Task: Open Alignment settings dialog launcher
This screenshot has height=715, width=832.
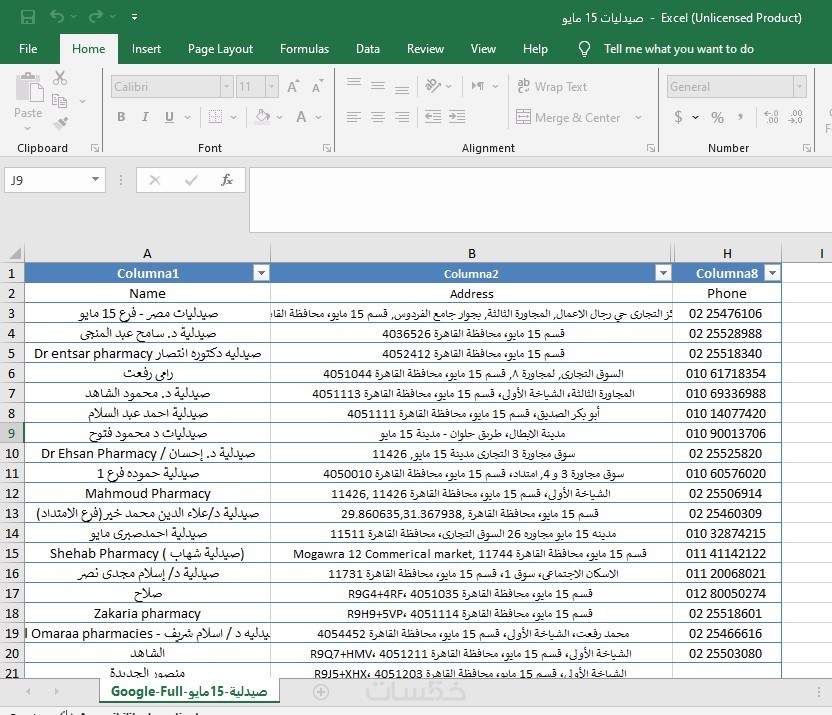Action: (x=651, y=148)
